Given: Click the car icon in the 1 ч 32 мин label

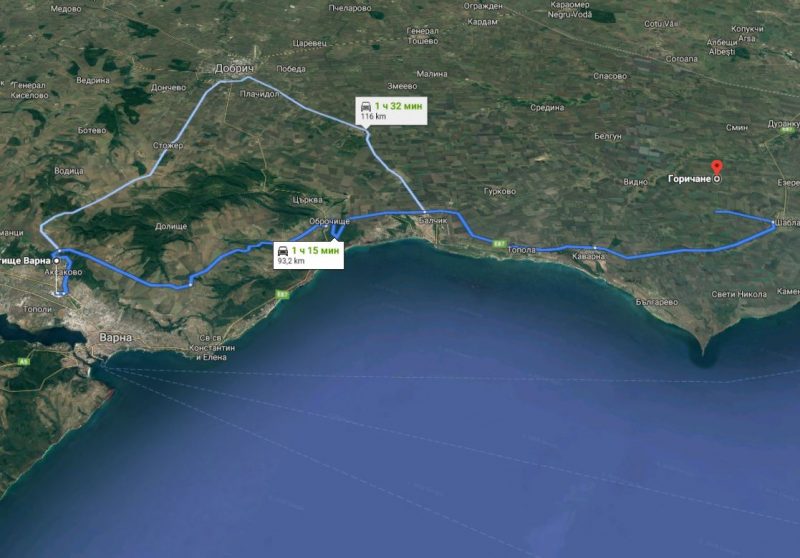Looking at the screenshot, I should tap(366, 106).
